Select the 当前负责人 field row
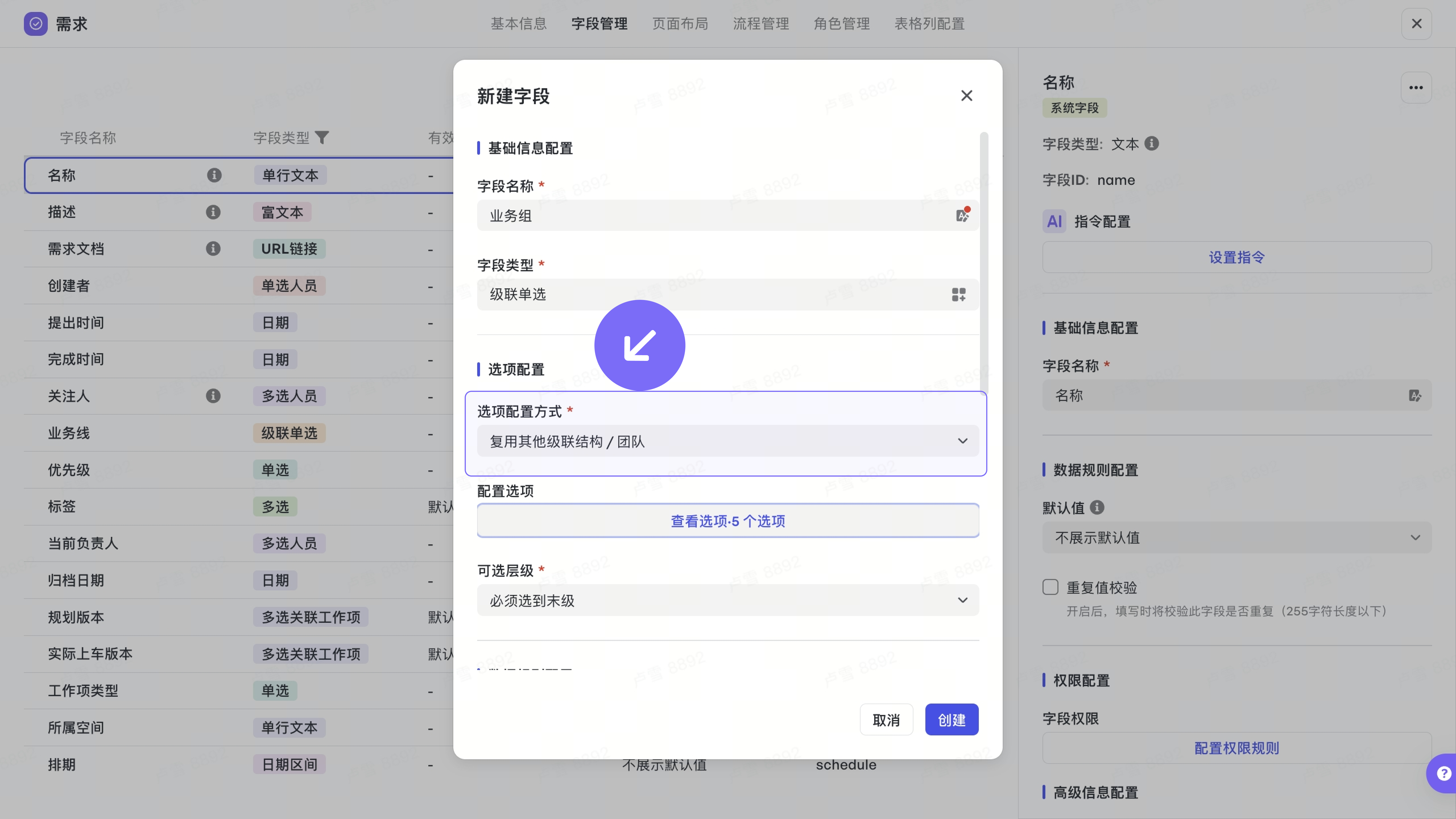Viewport: 1456px width, 819px height. [x=239, y=543]
